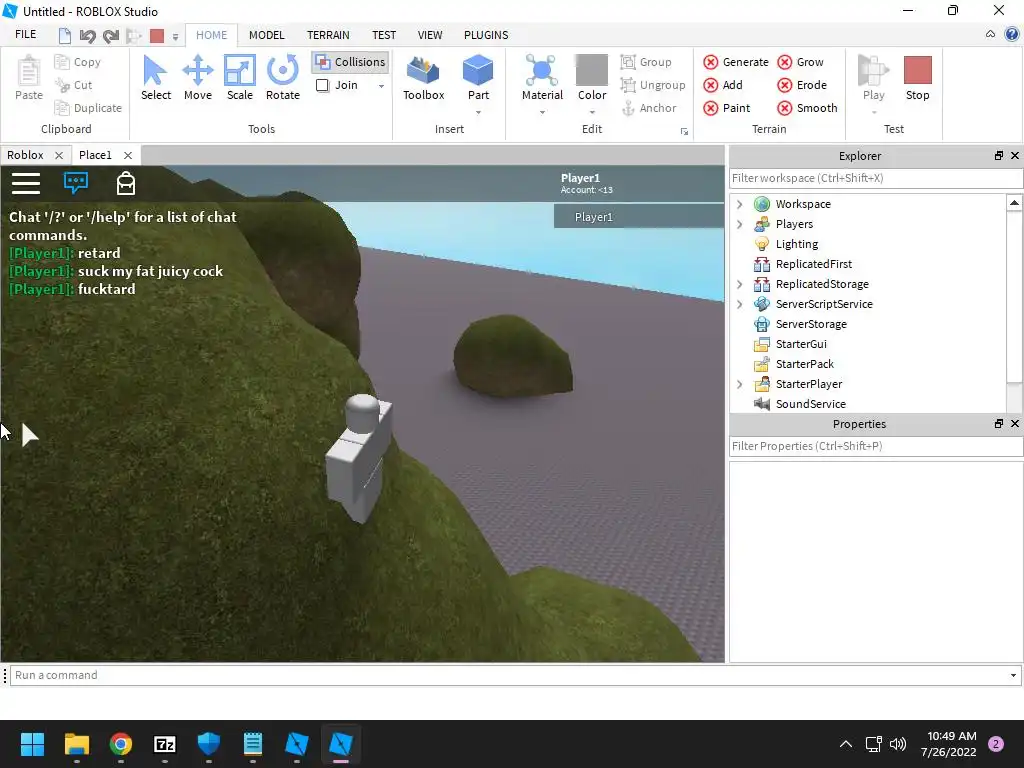Expand the ReplicatedStorage node
1024x768 pixels.
click(739, 284)
